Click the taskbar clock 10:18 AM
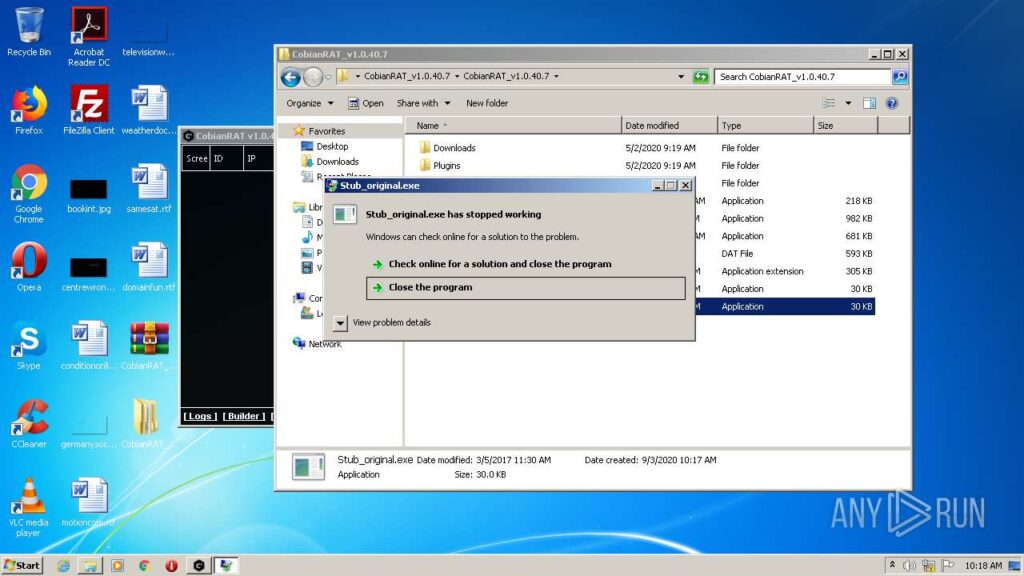This screenshot has width=1024, height=576. tap(983, 566)
